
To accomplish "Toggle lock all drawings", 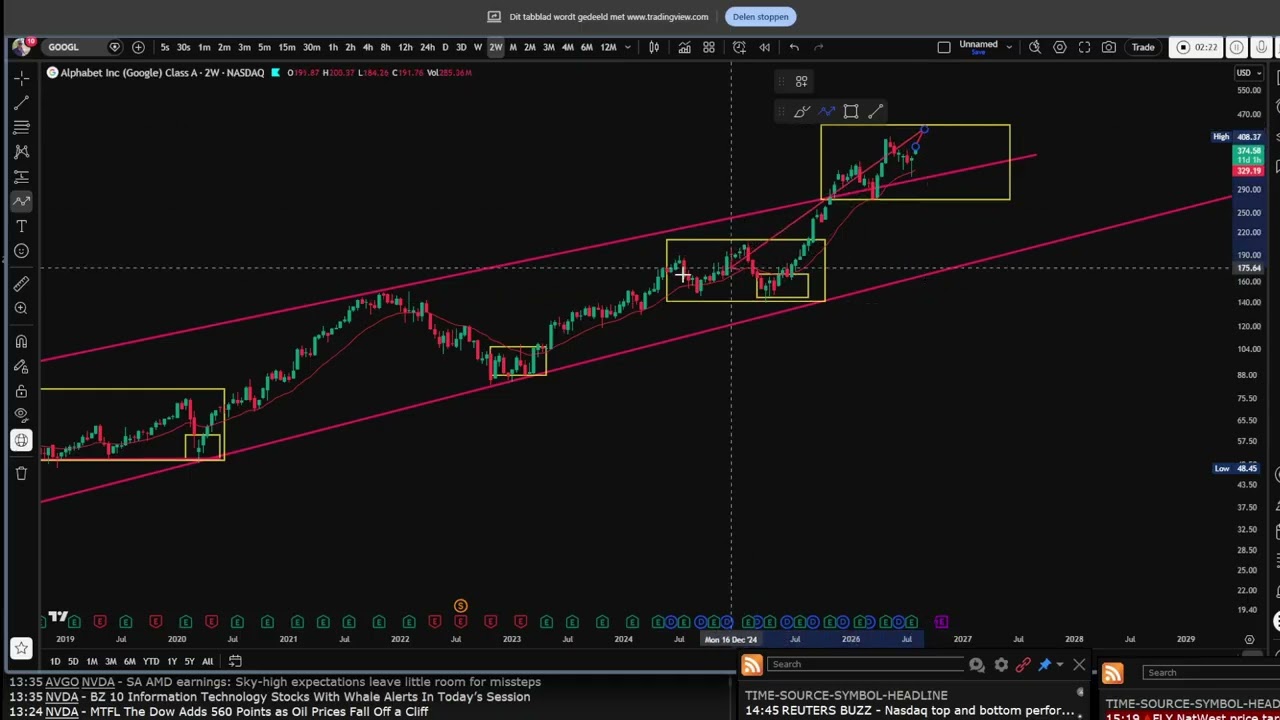I will pyautogui.click(x=21, y=391).
